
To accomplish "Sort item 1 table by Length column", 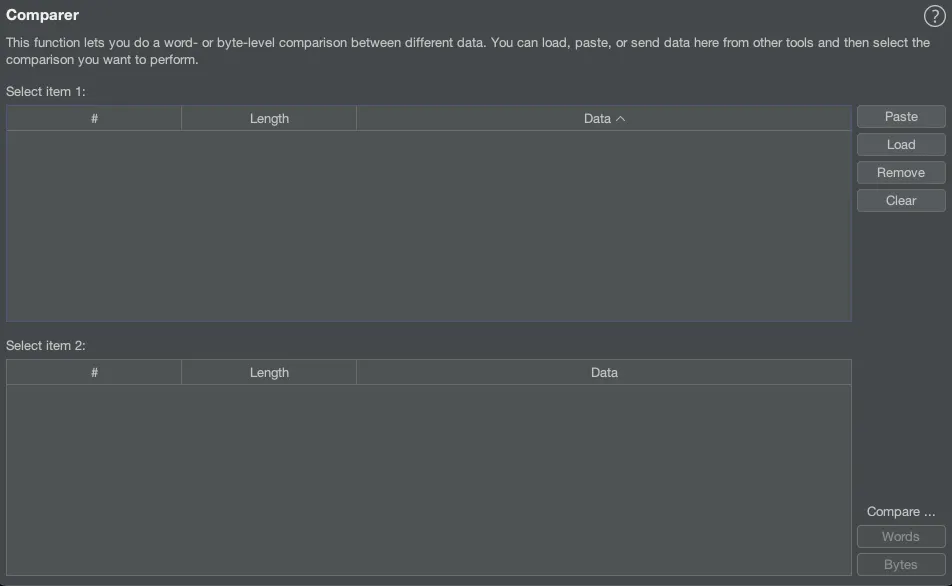I will (x=269, y=119).
